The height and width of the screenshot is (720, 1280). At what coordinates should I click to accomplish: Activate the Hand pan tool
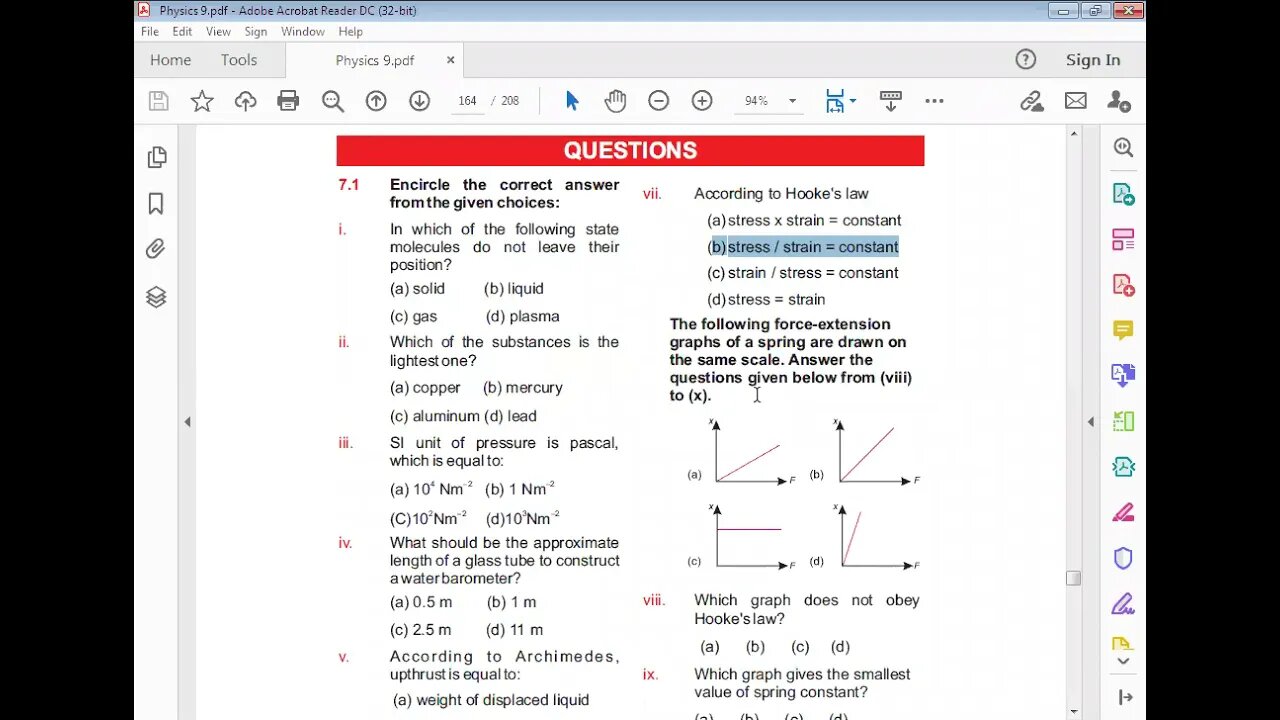coord(615,101)
